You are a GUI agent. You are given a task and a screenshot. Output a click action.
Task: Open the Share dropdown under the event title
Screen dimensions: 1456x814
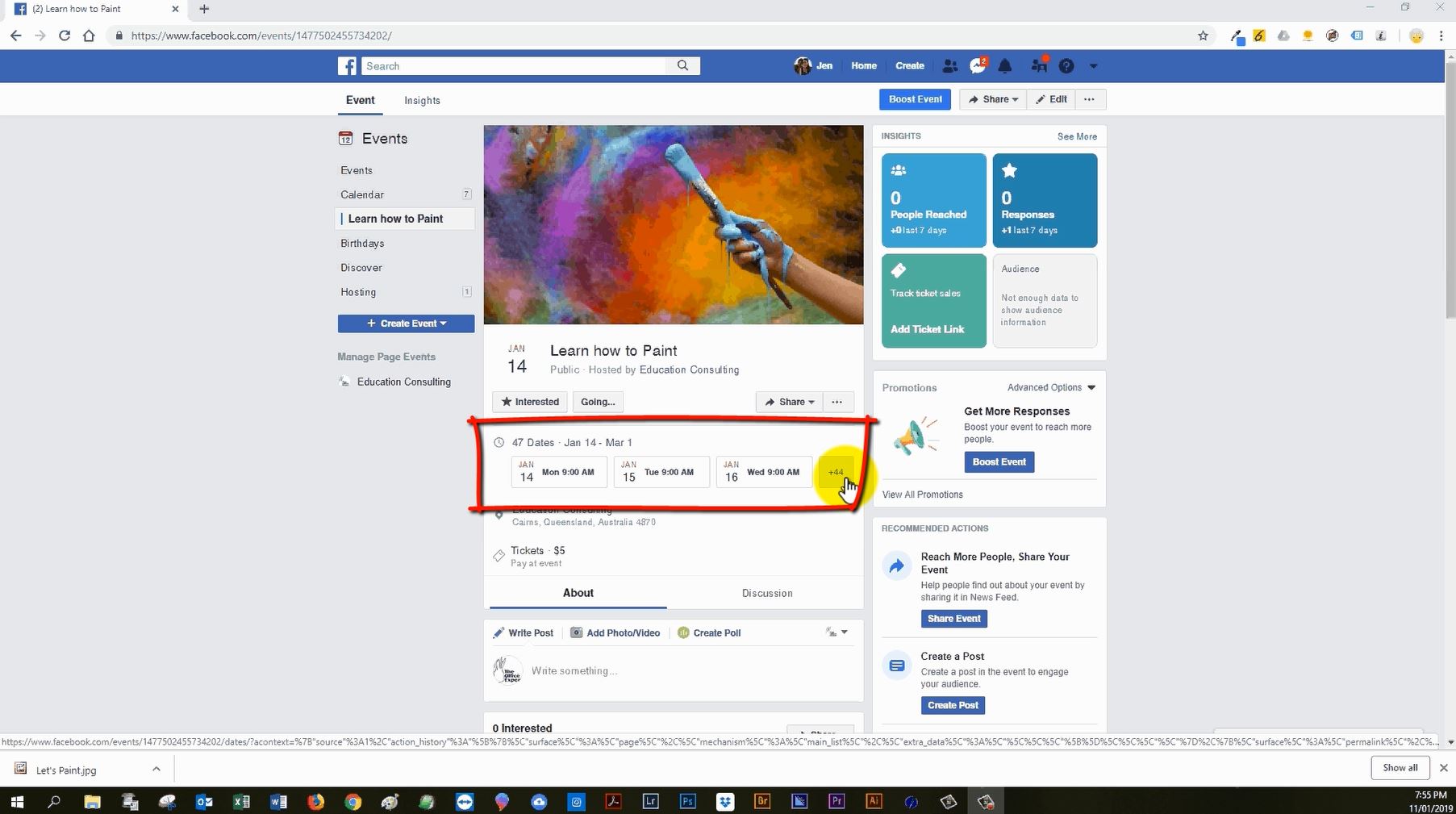coord(789,402)
